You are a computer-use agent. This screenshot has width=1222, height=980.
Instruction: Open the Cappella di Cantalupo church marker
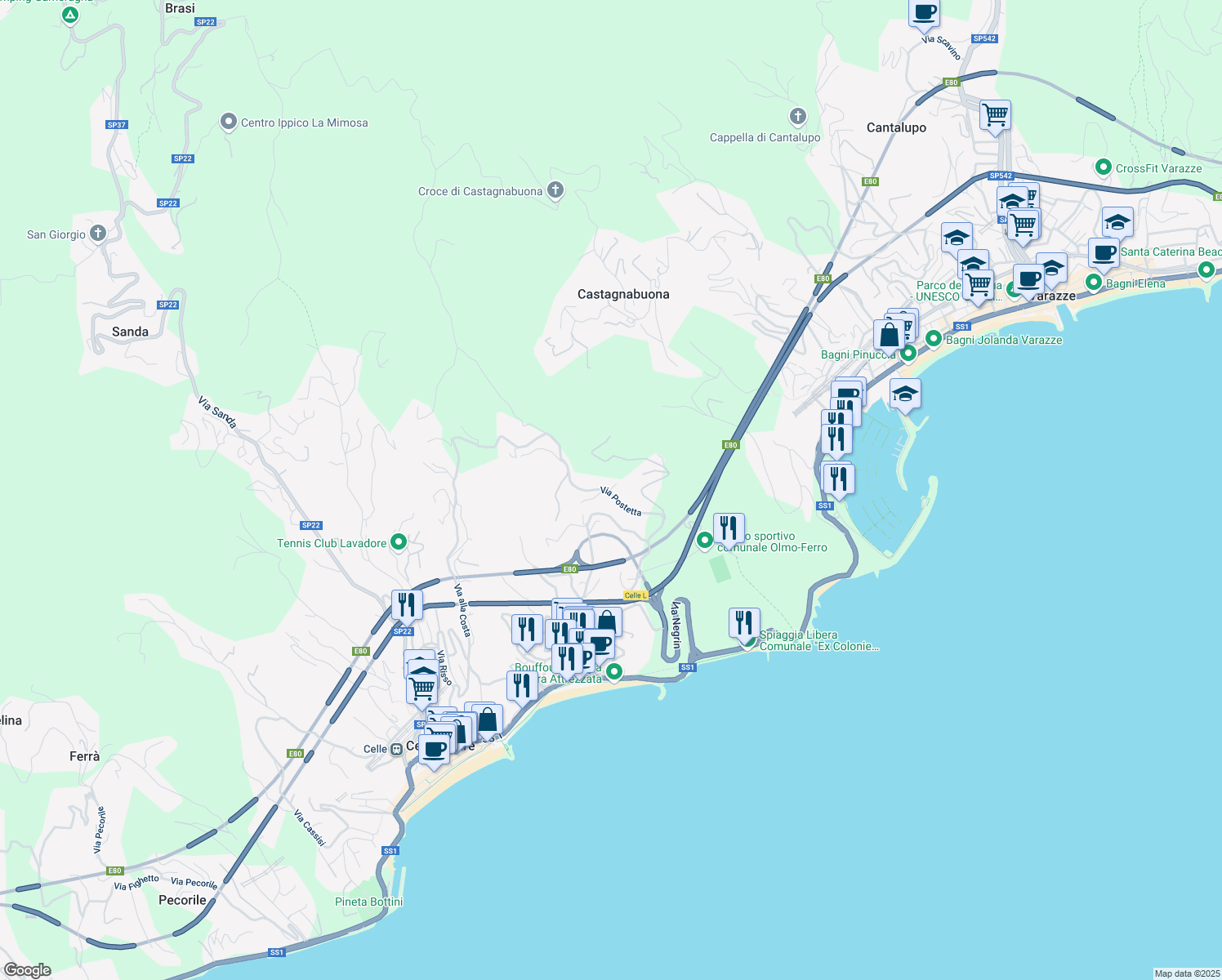tap(798, 116)
